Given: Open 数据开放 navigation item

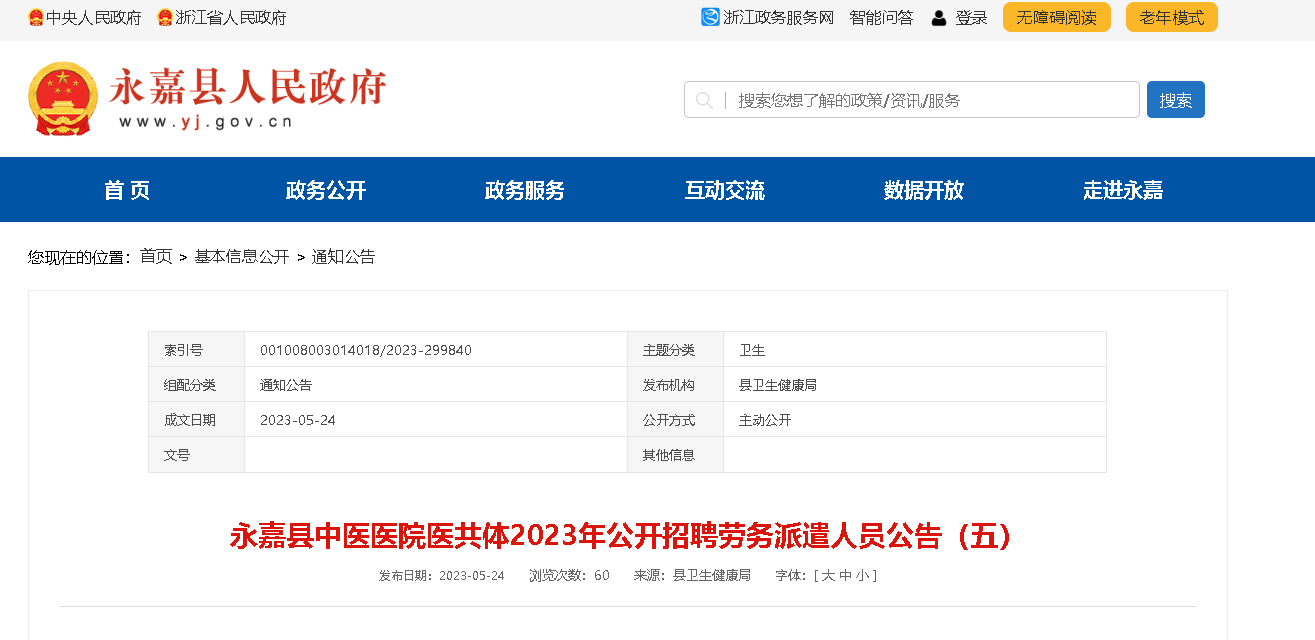Looking at the screenshot, I should click(x=923, y=190).
